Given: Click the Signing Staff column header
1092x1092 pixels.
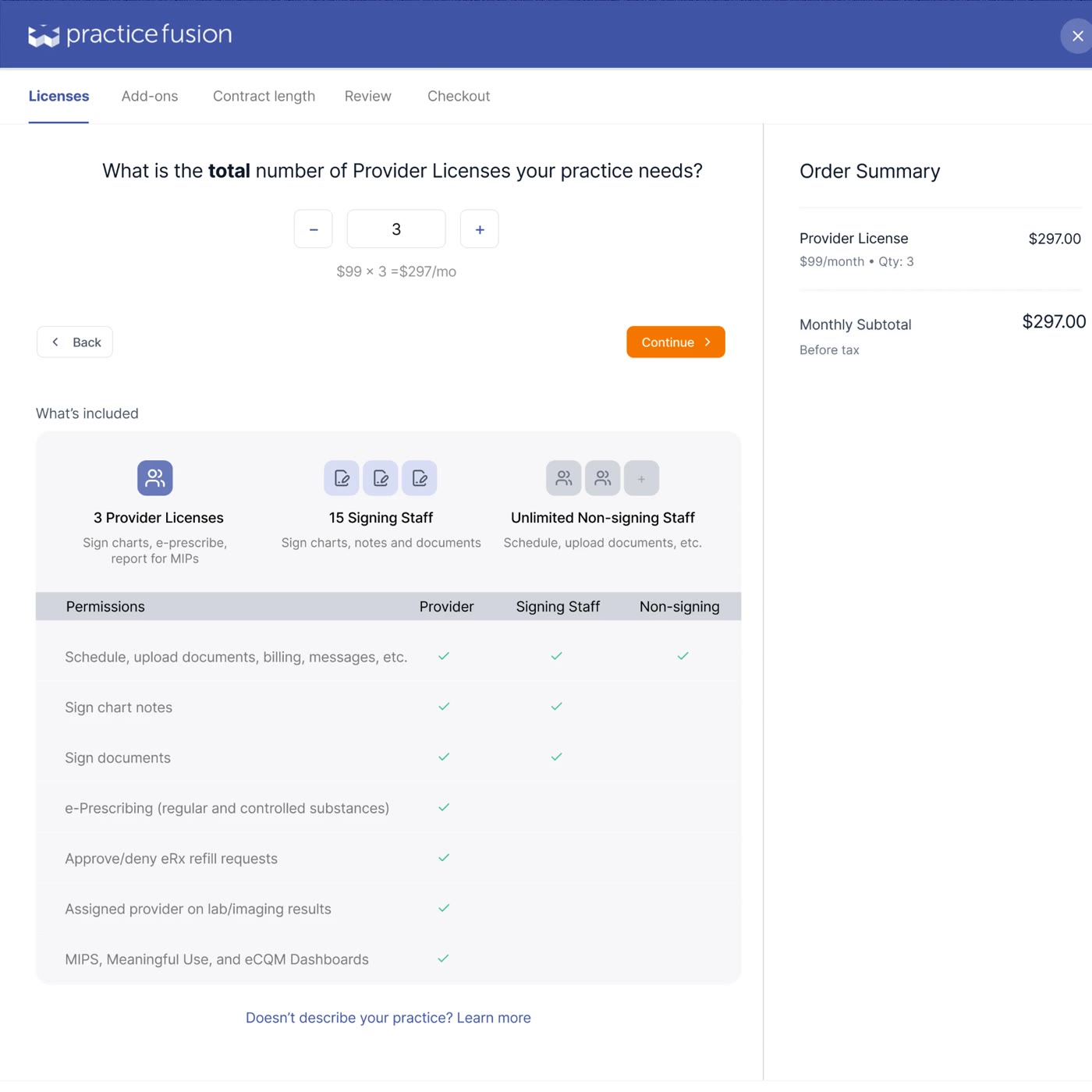Looking at the screenshot, I should [558, 607].
